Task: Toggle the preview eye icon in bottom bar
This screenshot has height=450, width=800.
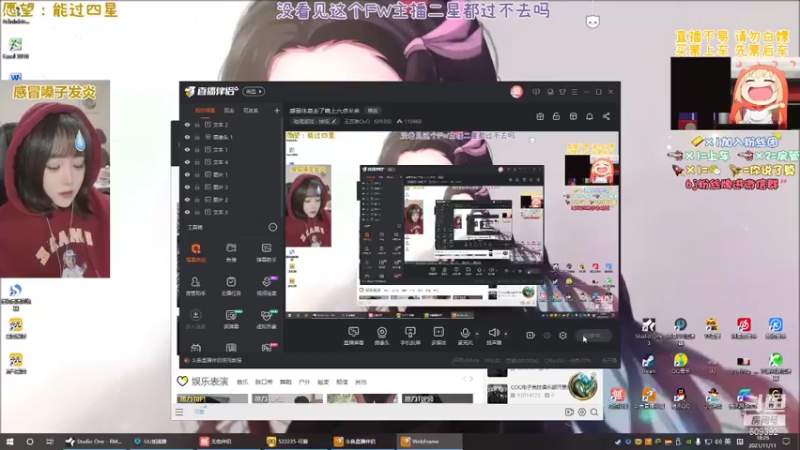Action: [x=547, y=335]
